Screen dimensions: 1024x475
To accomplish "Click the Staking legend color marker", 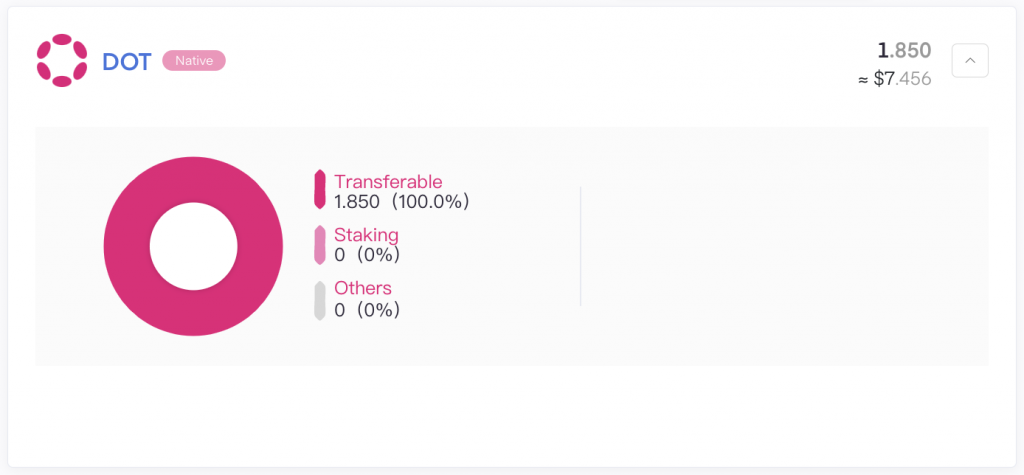I will pos(319,245).
